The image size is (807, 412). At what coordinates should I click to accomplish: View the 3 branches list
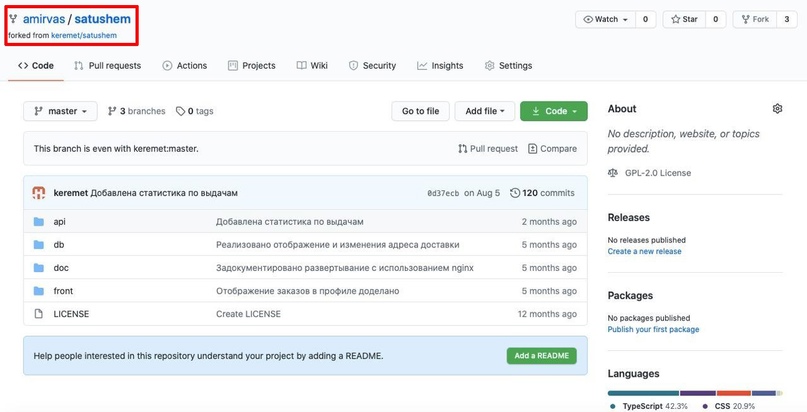pyautogui.click(x=136, y=111)
